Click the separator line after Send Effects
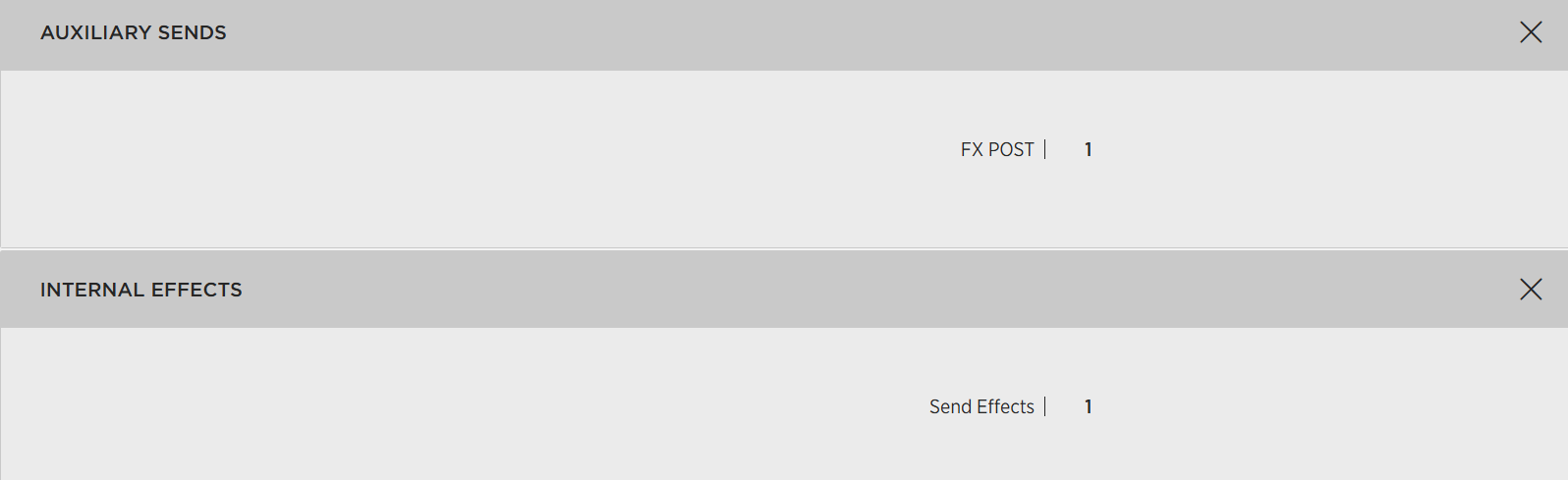 pos(1045,406)
